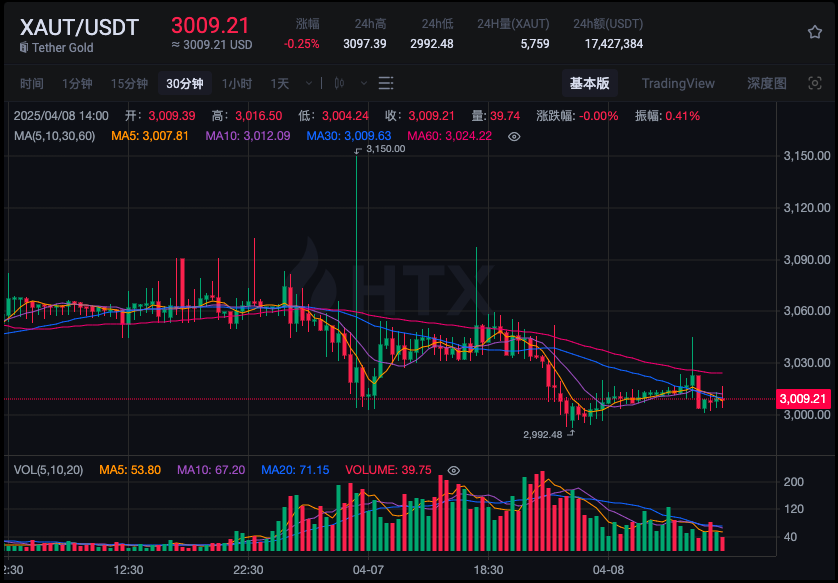The width and height of the screenshot is (838, 583).
Task: Select the 15分钟 interval
Action: click(x=129, y=83)
